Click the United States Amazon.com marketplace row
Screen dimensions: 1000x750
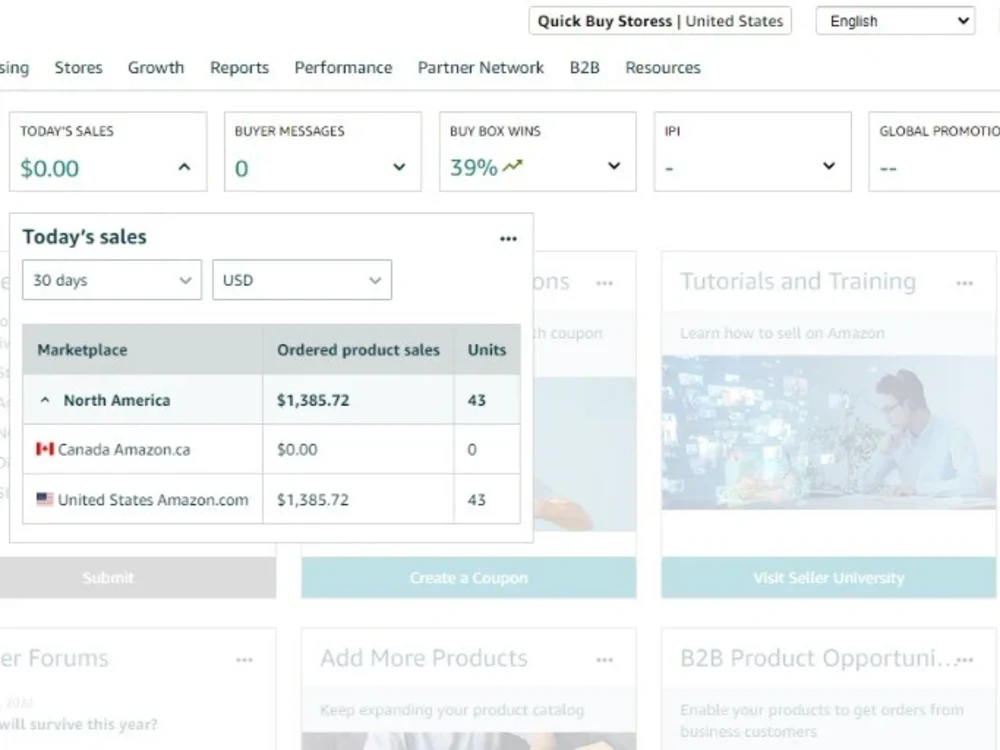tap(271, 499)
